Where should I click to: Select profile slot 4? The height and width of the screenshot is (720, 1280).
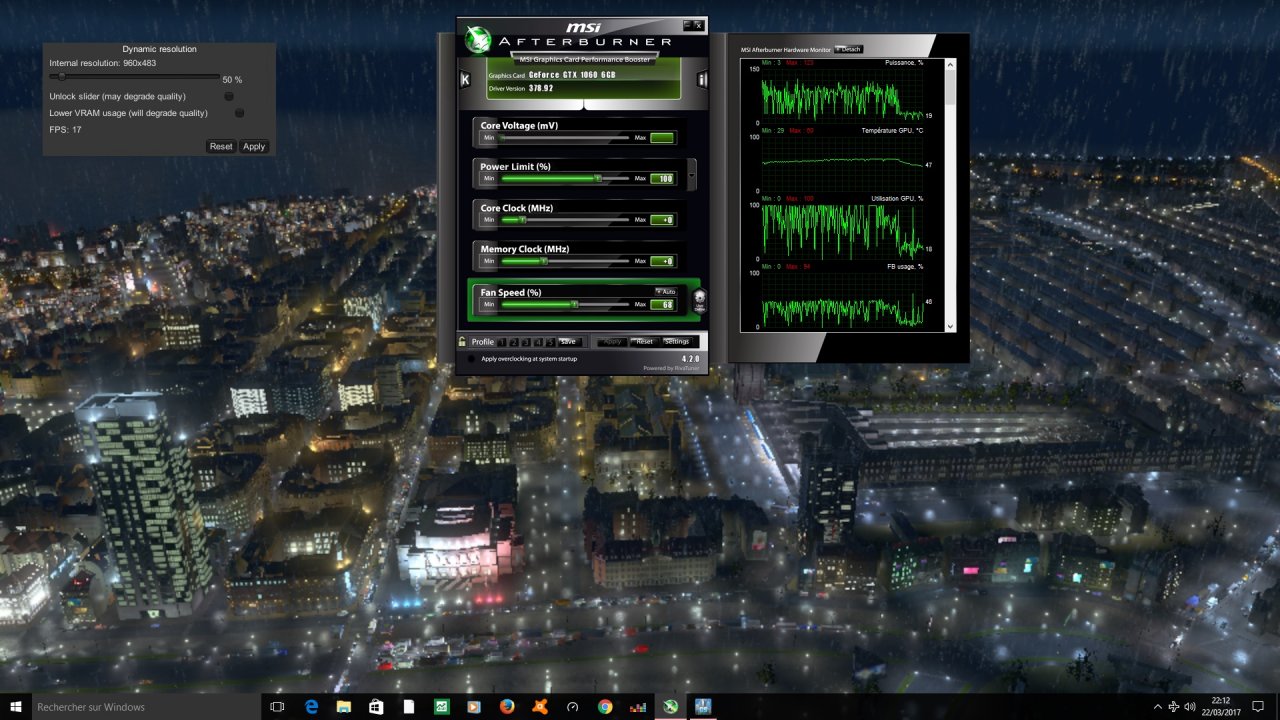pos(538,342)
